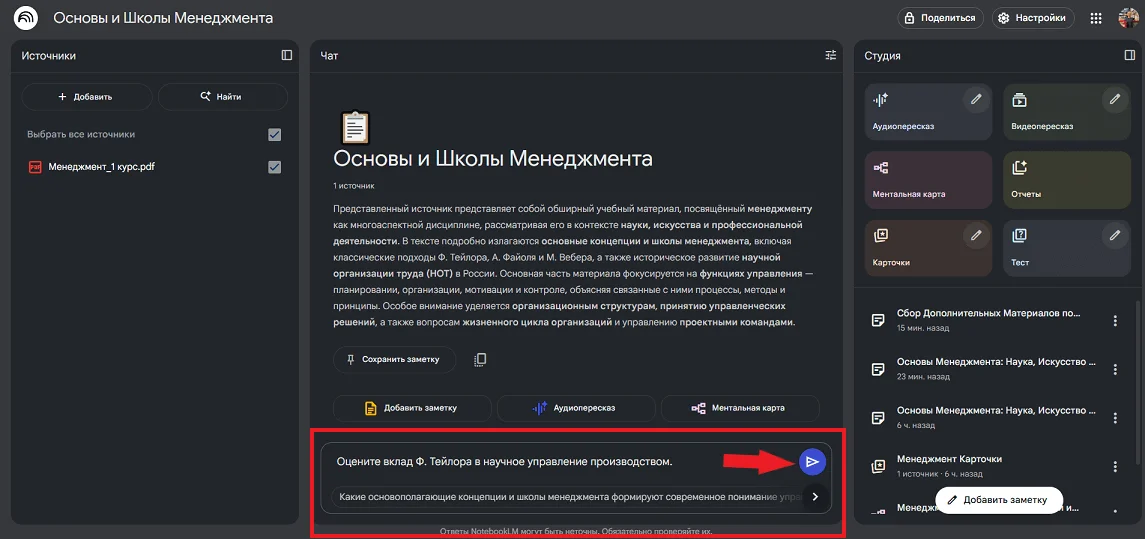The height and width of the screenshot is (539, 1145).
Task: Copy summary with the copy icon
Action: 480,359
